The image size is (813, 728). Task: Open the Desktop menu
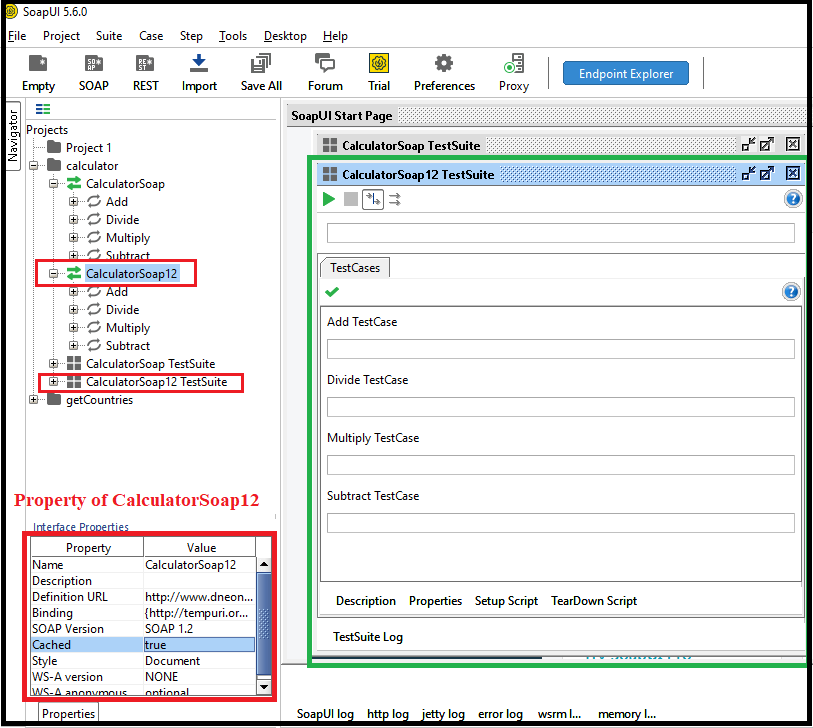[x=285, y=36]
